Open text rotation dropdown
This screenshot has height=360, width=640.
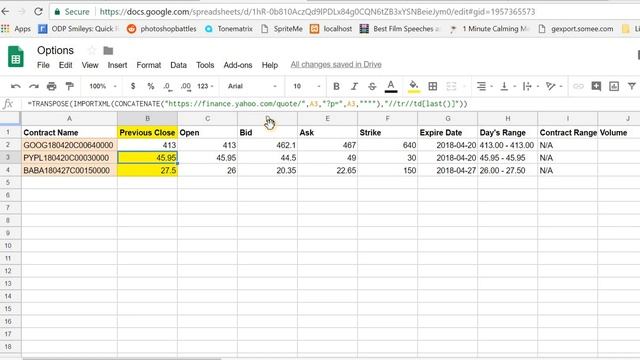click(x=554, y=86)
